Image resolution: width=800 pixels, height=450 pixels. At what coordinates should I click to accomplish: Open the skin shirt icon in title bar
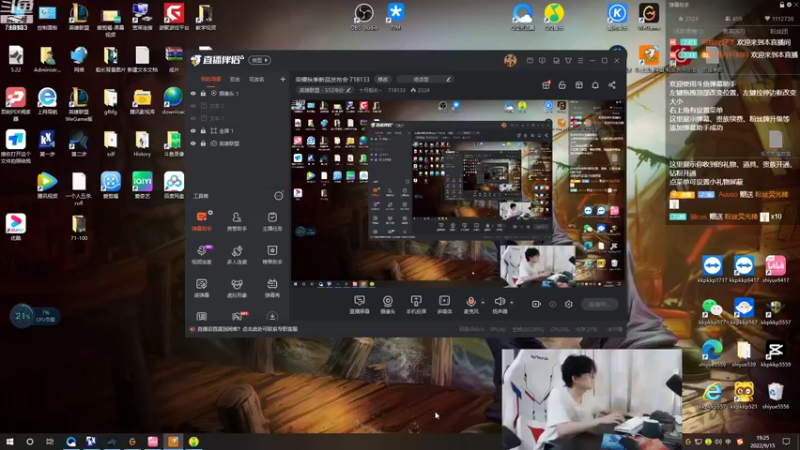(568, 61)
